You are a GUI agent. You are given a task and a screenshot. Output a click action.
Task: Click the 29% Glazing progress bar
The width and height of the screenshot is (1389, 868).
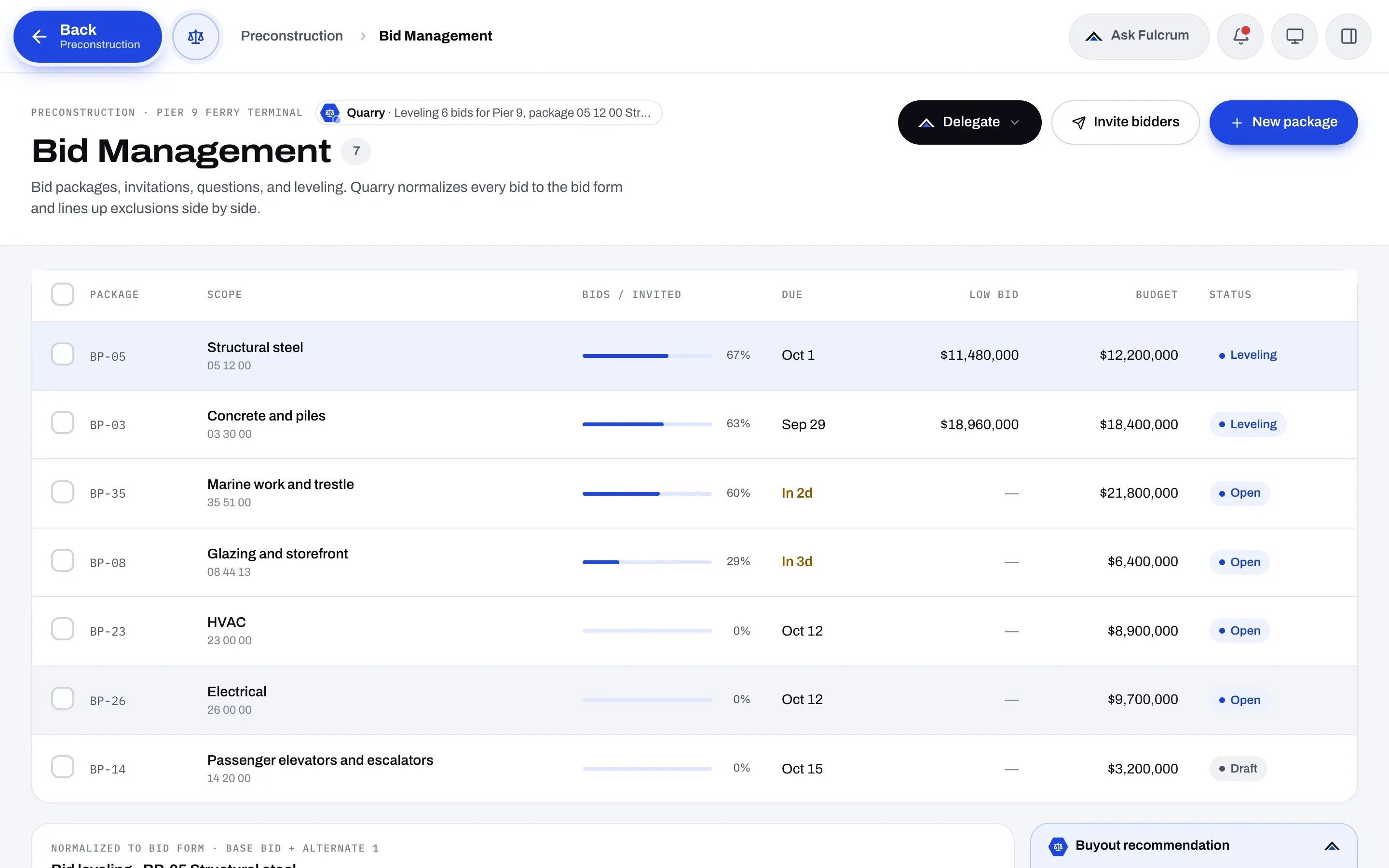pos(647,562)
